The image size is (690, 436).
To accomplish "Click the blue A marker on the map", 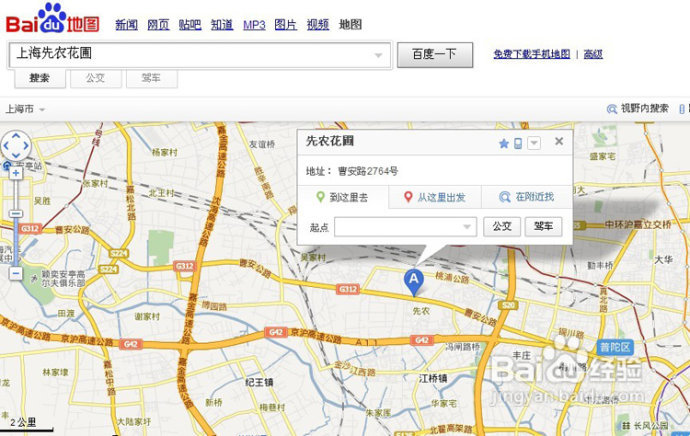I will pyautogui.click(x=414, y=282).
